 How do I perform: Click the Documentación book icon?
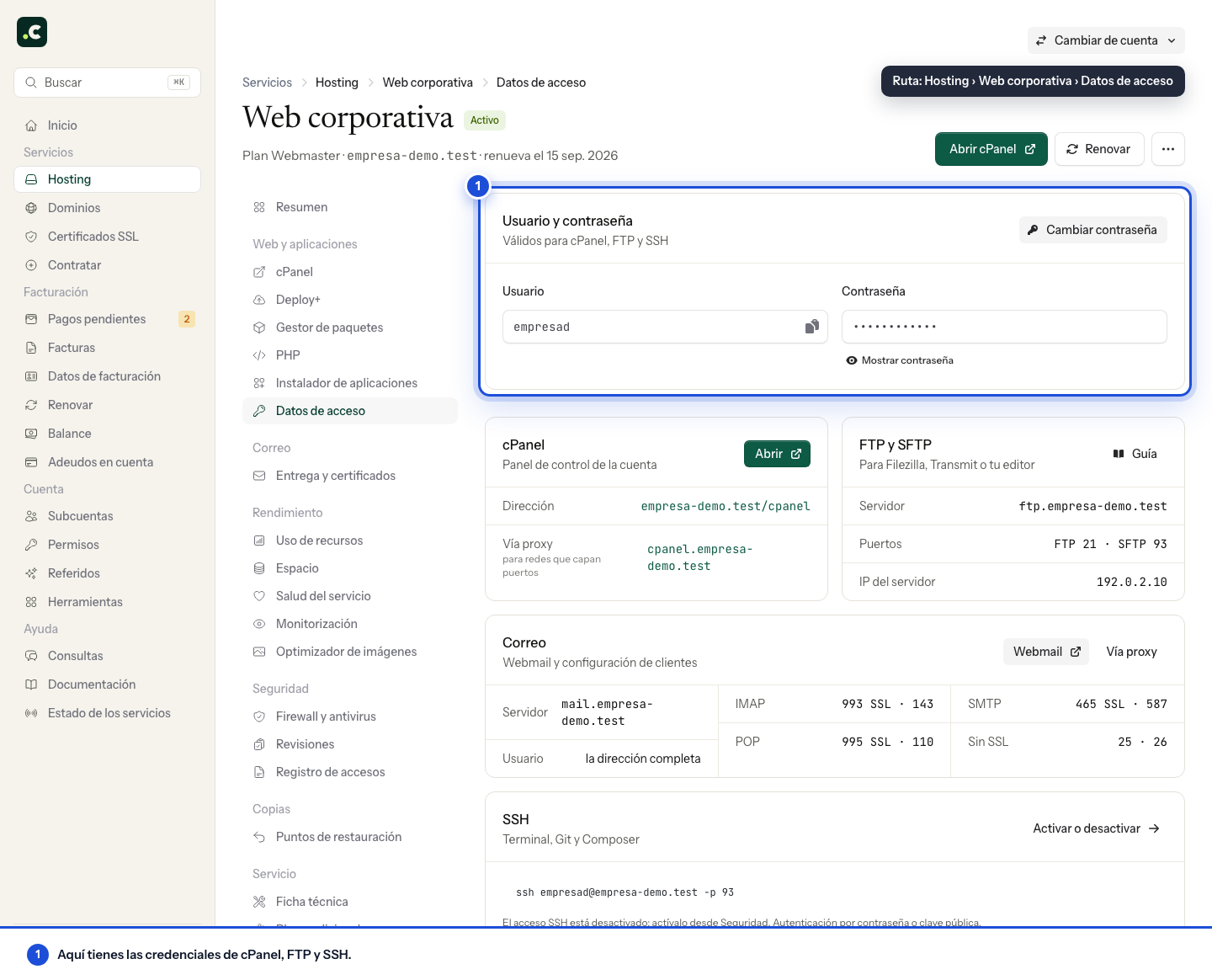(x=31, y=684)
